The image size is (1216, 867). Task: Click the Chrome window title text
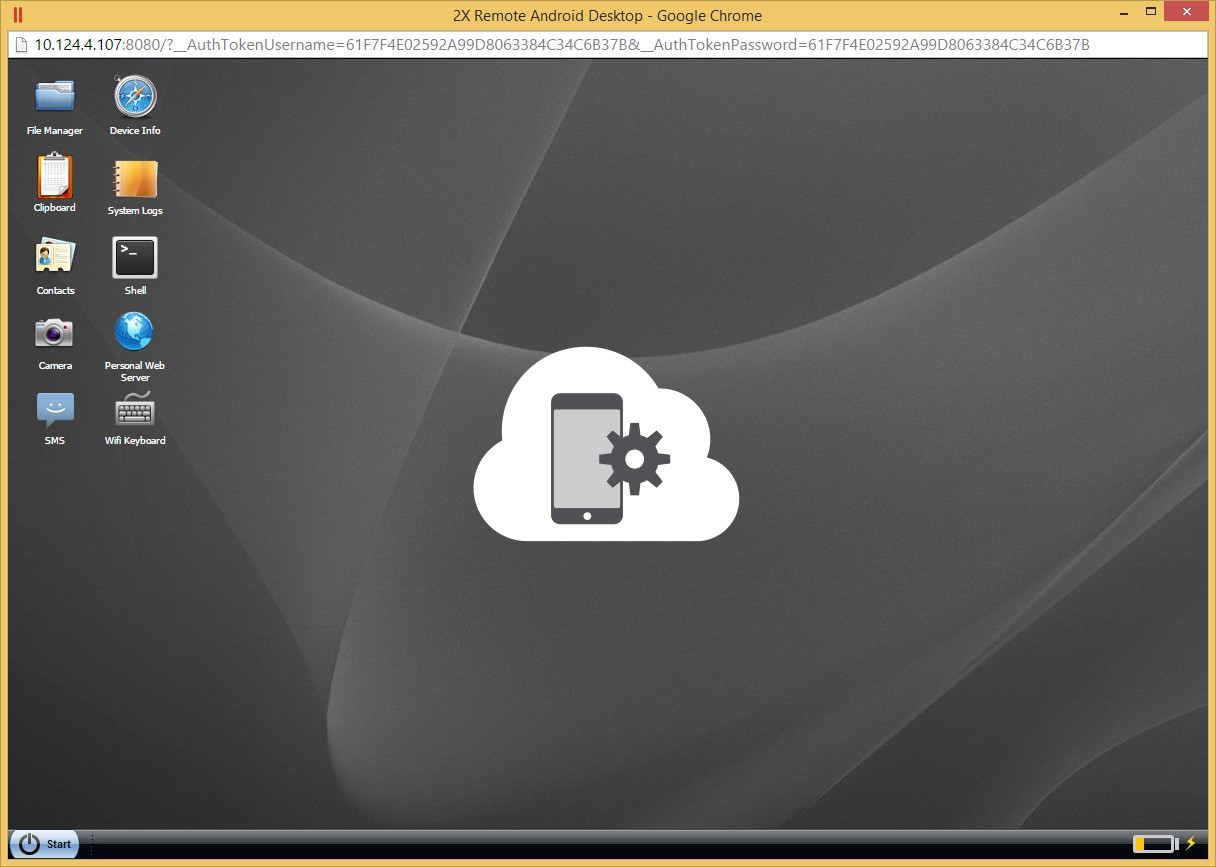[x=605, y=15]
